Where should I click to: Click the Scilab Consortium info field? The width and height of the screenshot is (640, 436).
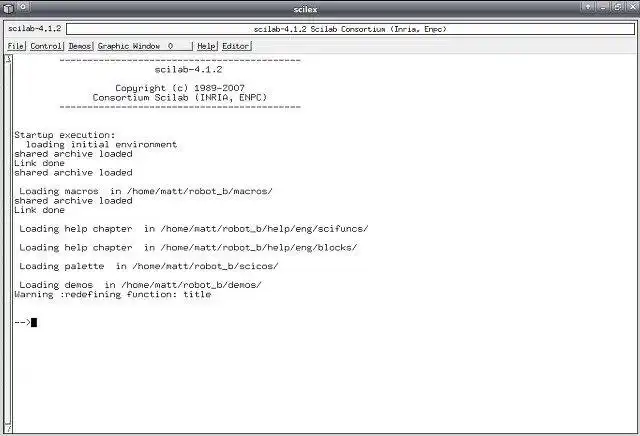tap(350, 29)
